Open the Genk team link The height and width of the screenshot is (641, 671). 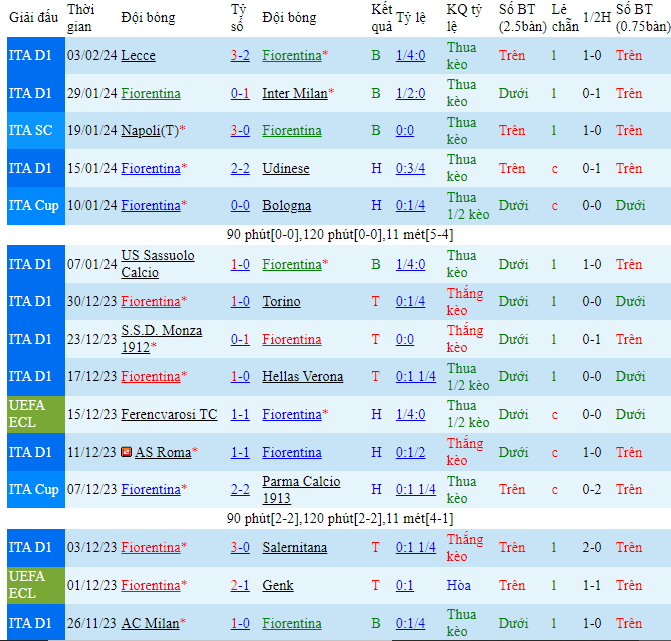[x=277, y=585]
